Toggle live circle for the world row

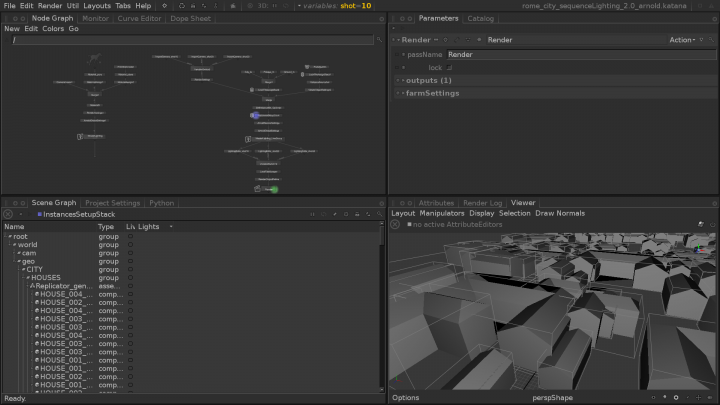pyautogui.click(x=130, y=244)
